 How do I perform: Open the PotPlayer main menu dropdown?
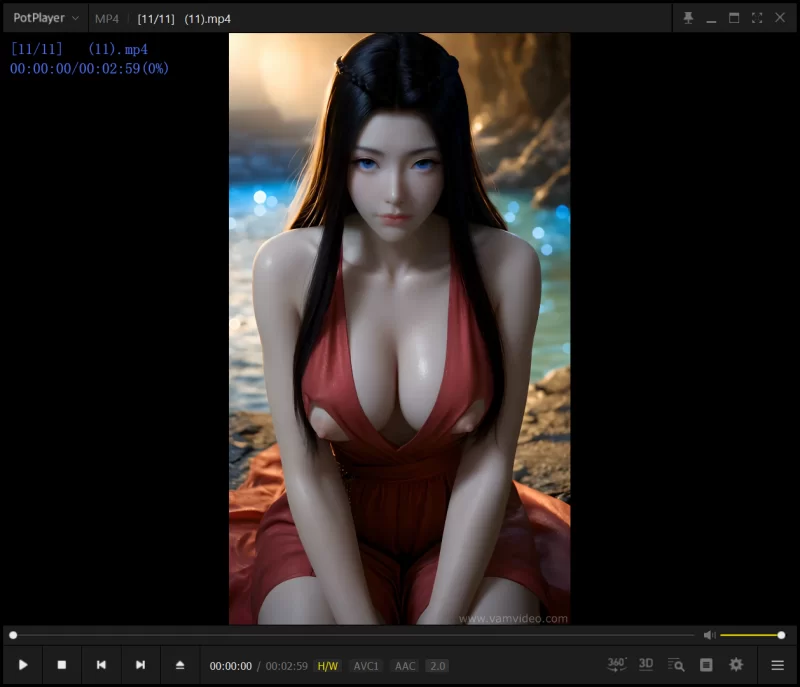45,18
